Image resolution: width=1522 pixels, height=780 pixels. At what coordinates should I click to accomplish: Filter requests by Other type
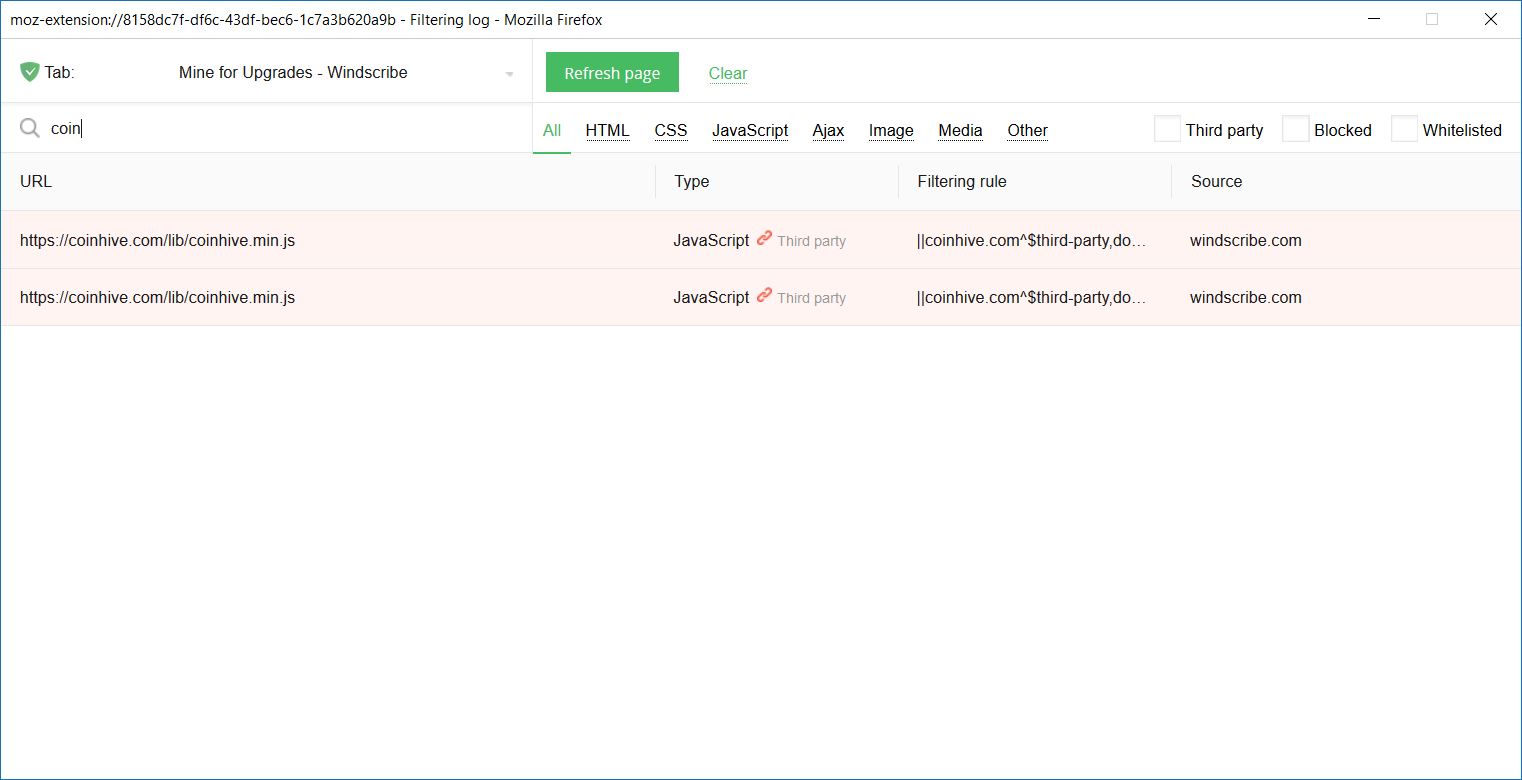(1027, 130)
